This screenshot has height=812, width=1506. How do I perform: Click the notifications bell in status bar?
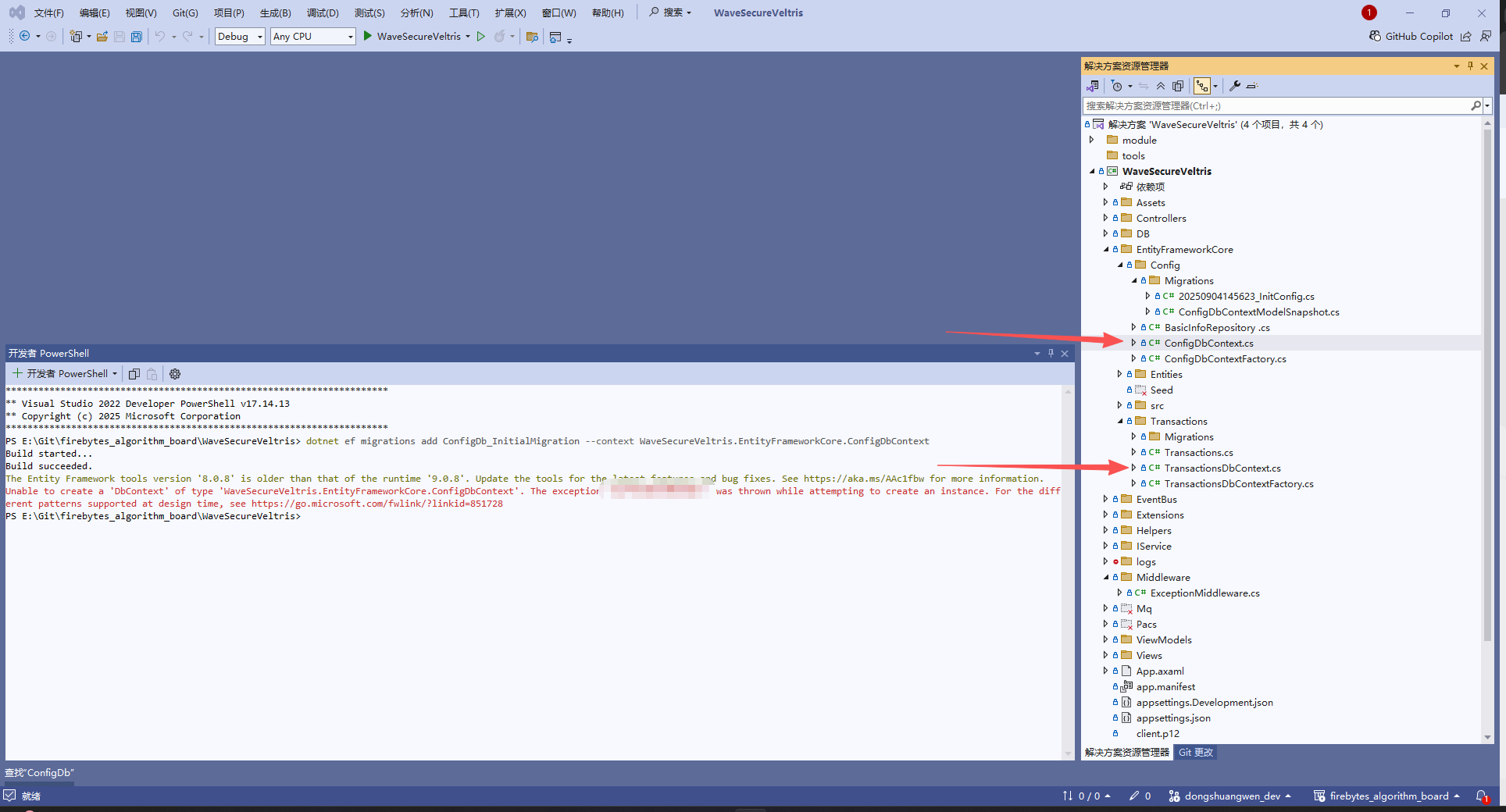click(1482, 796)
